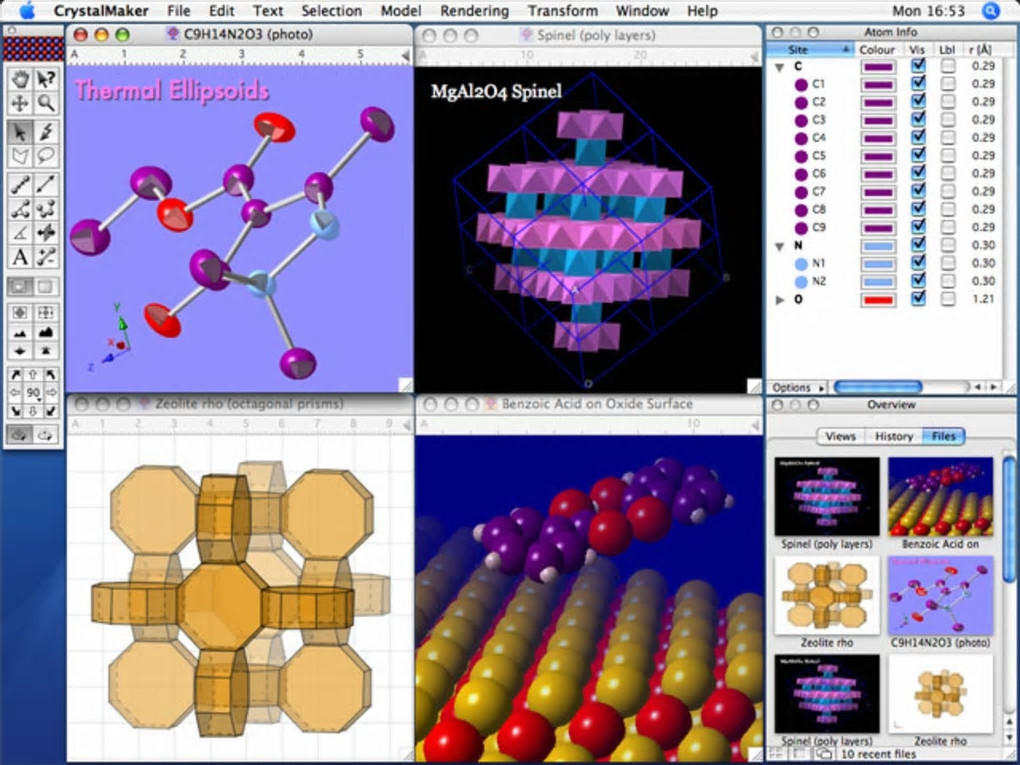Click the purple colour swatch for C group
This screenshot has width=1020, height=765.
[878, 66]
